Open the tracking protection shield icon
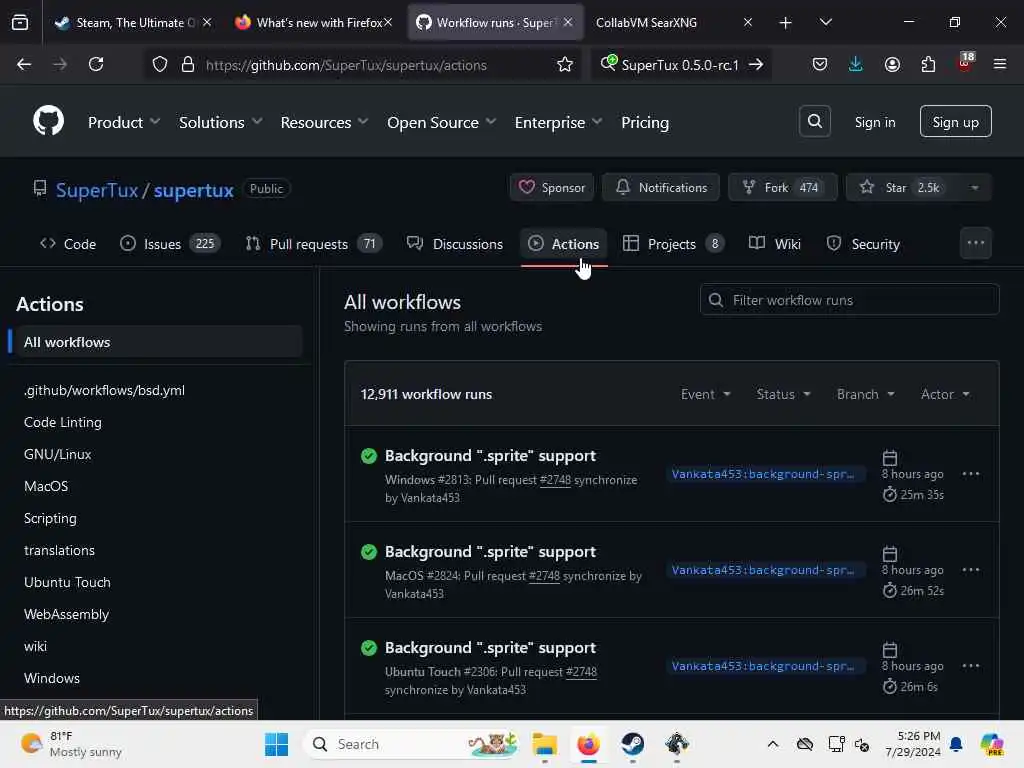This screenshot has width=1024, height=768. pos(160,64)
